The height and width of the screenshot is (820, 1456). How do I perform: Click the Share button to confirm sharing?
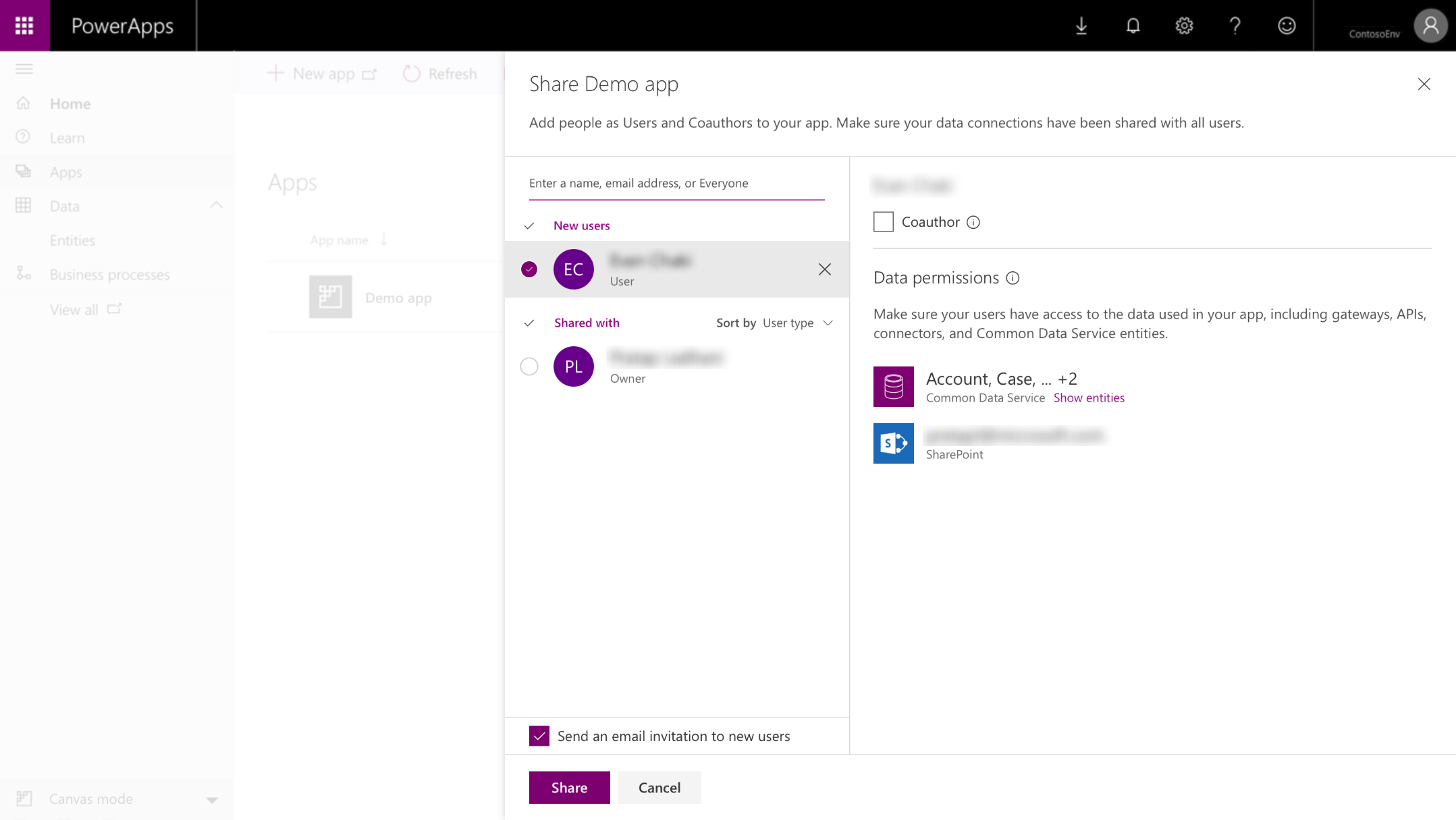[569, 787]
